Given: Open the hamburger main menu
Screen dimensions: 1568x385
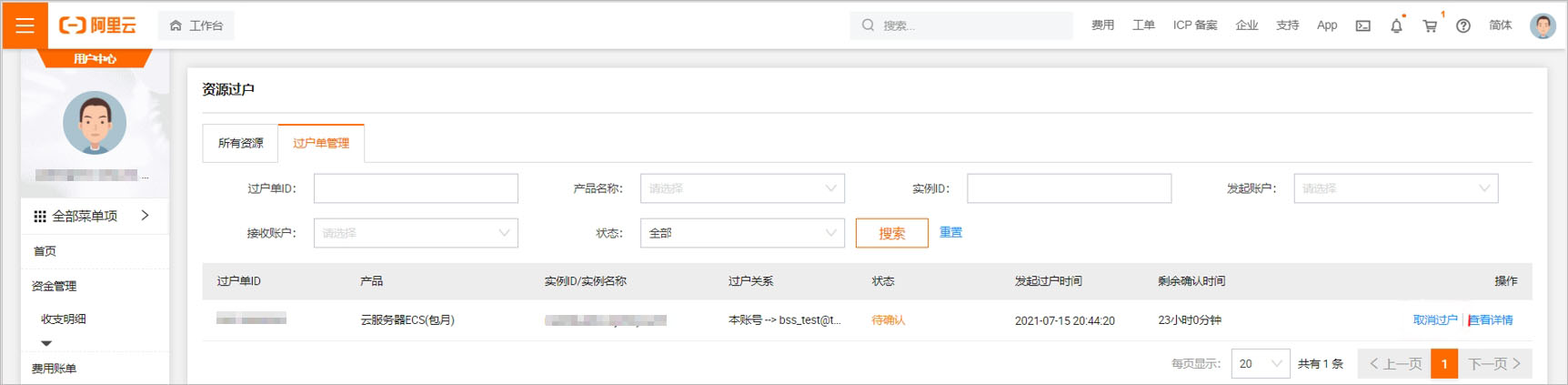Looking at the screenshot, I should (25, 25).
